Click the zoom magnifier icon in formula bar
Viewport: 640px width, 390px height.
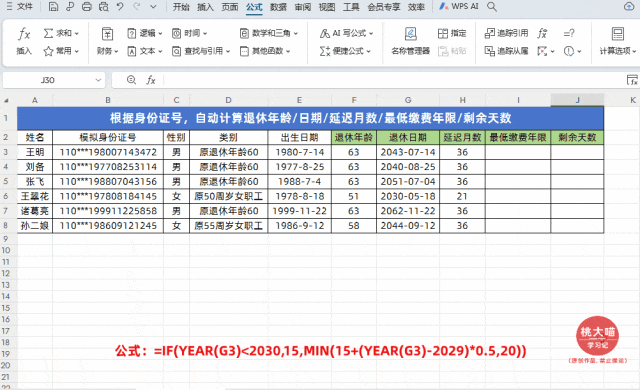(131, 80)
